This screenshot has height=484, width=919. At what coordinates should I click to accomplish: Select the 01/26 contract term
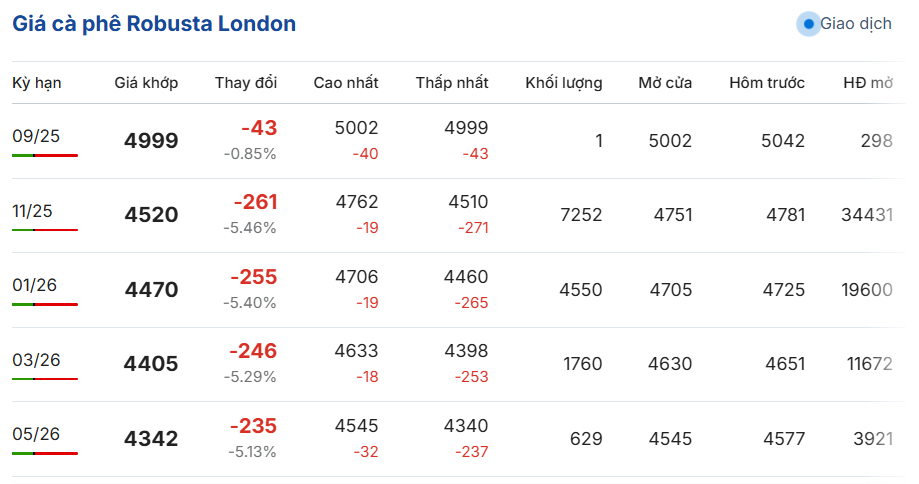point(35,285)
